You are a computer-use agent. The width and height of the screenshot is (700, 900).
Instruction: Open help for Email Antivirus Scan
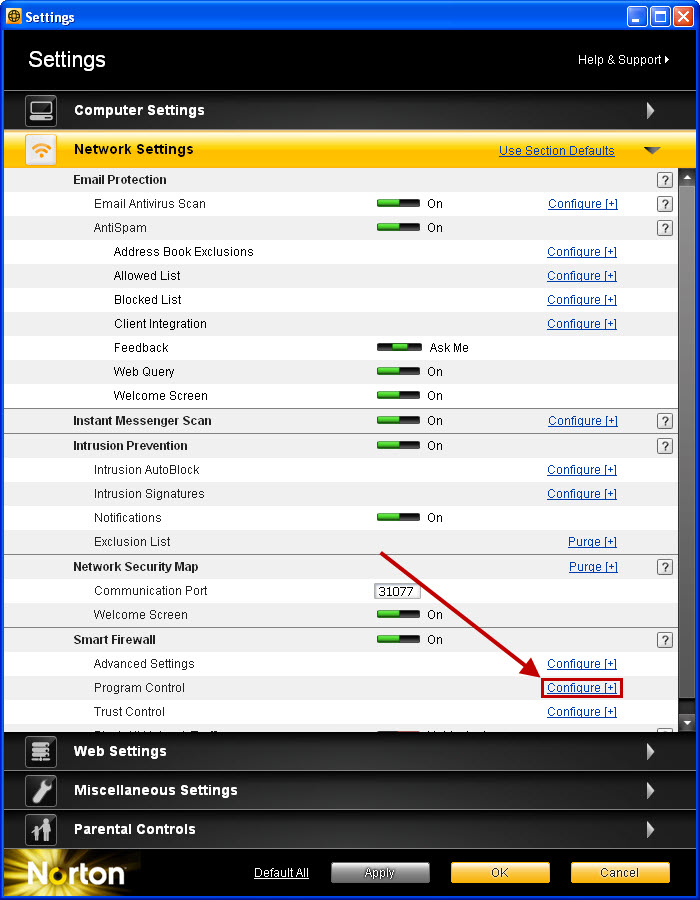(x=664, y=204)
